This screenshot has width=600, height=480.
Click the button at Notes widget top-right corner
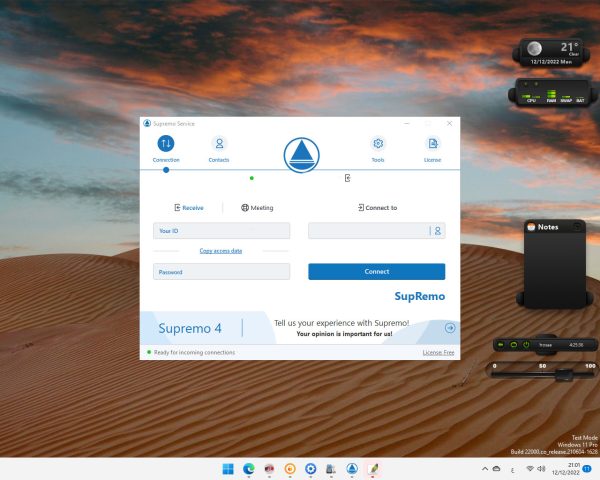(577, 227)
